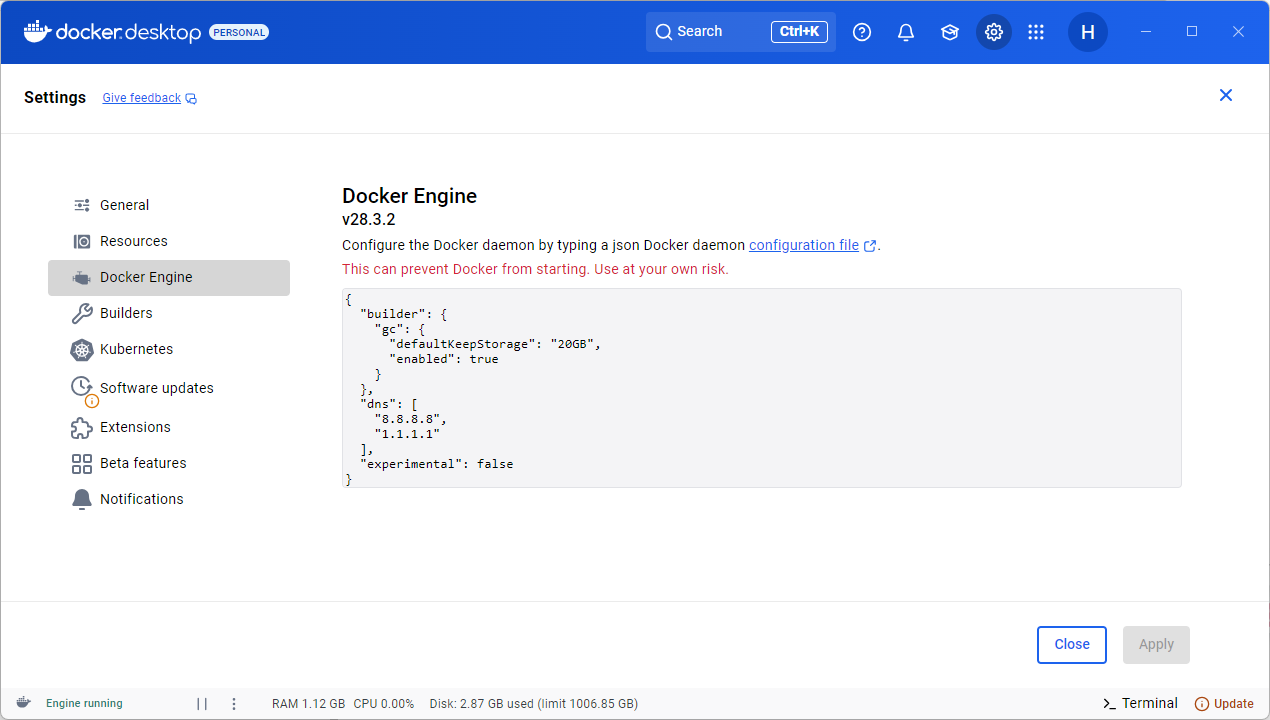Open Software updates settings section
The height and width of the screenshot is (720, 1270).
pos(169,388)
